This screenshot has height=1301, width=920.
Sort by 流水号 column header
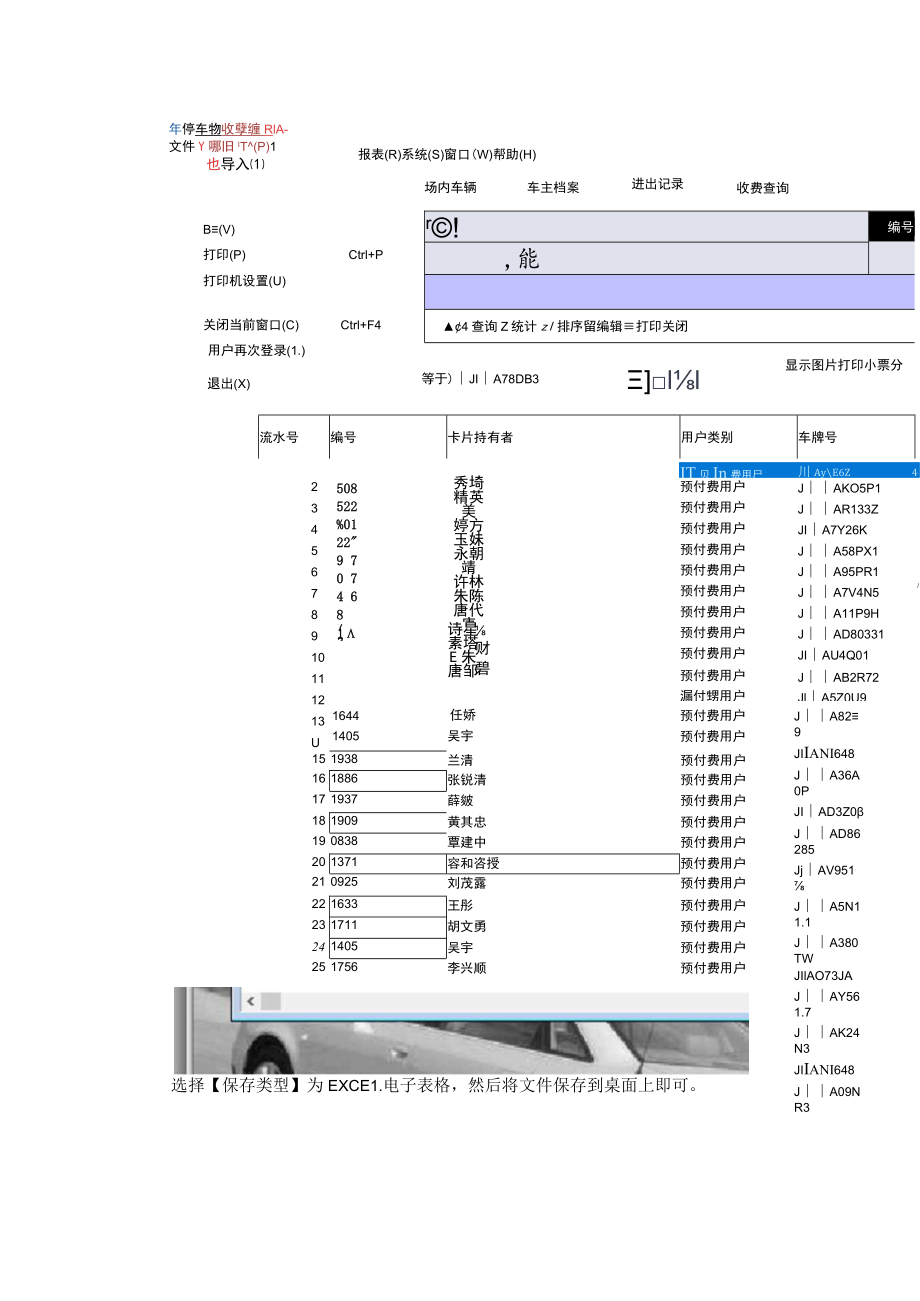coord(279,437)
